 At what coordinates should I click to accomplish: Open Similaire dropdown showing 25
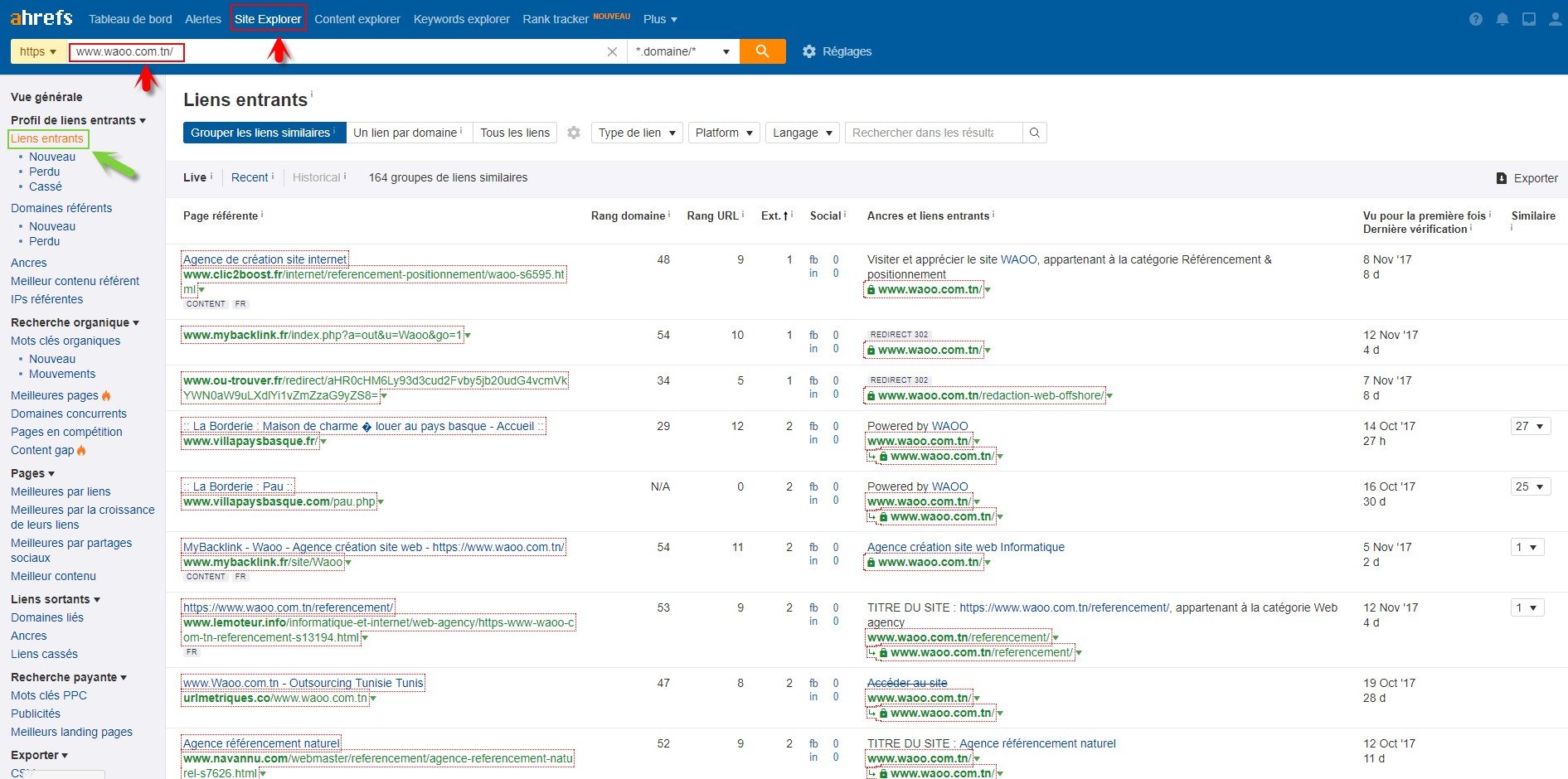[1530, 486]
